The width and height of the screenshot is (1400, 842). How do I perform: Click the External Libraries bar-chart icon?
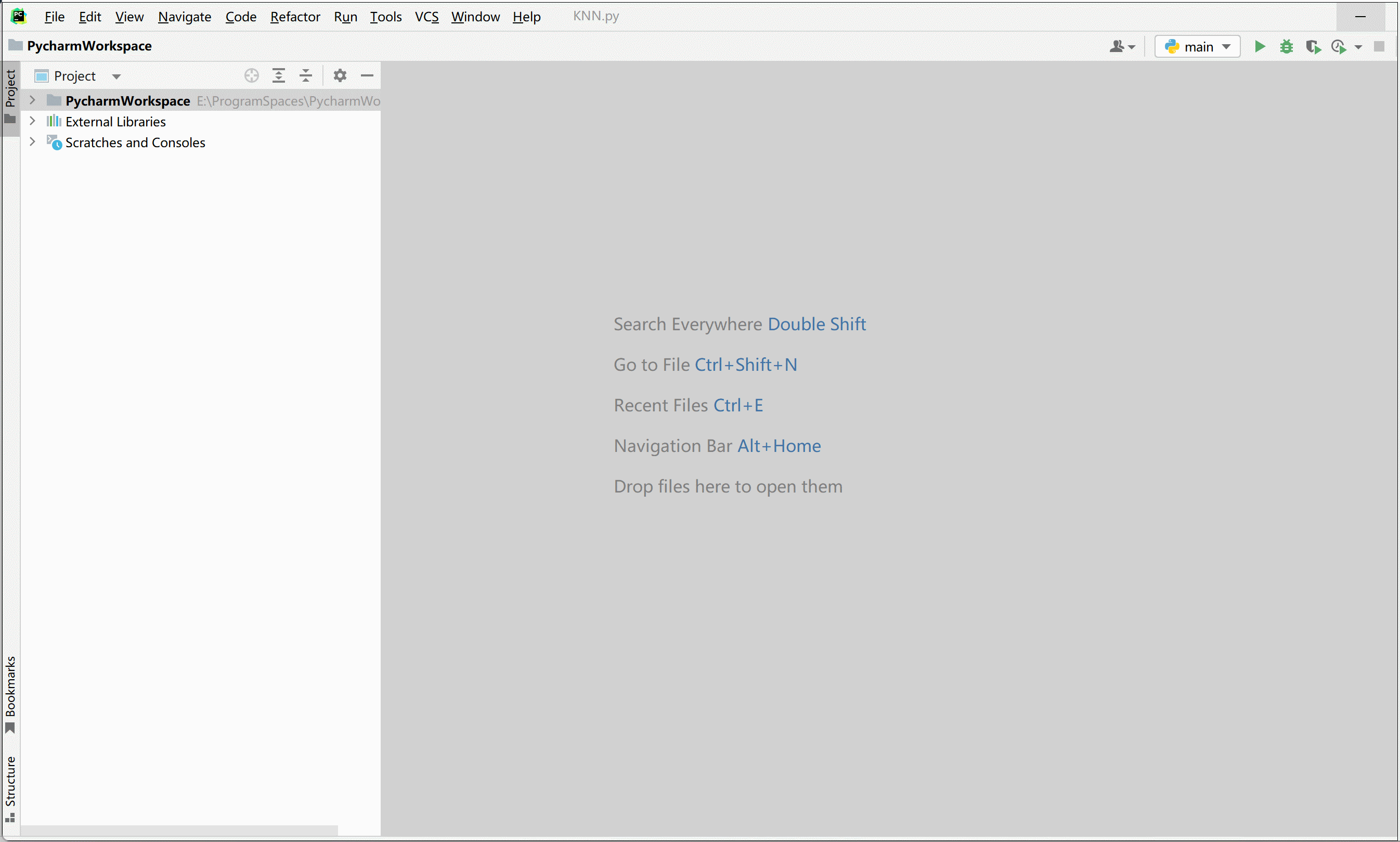point(54,121)
